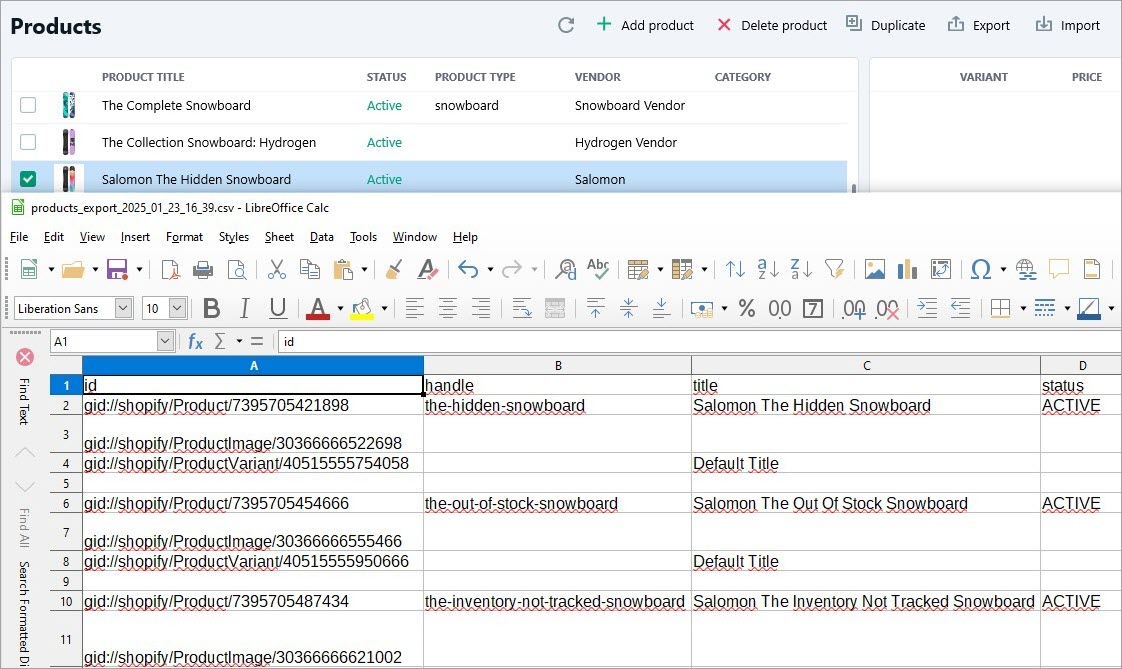
Task: Select column B header
Action: 557,365
